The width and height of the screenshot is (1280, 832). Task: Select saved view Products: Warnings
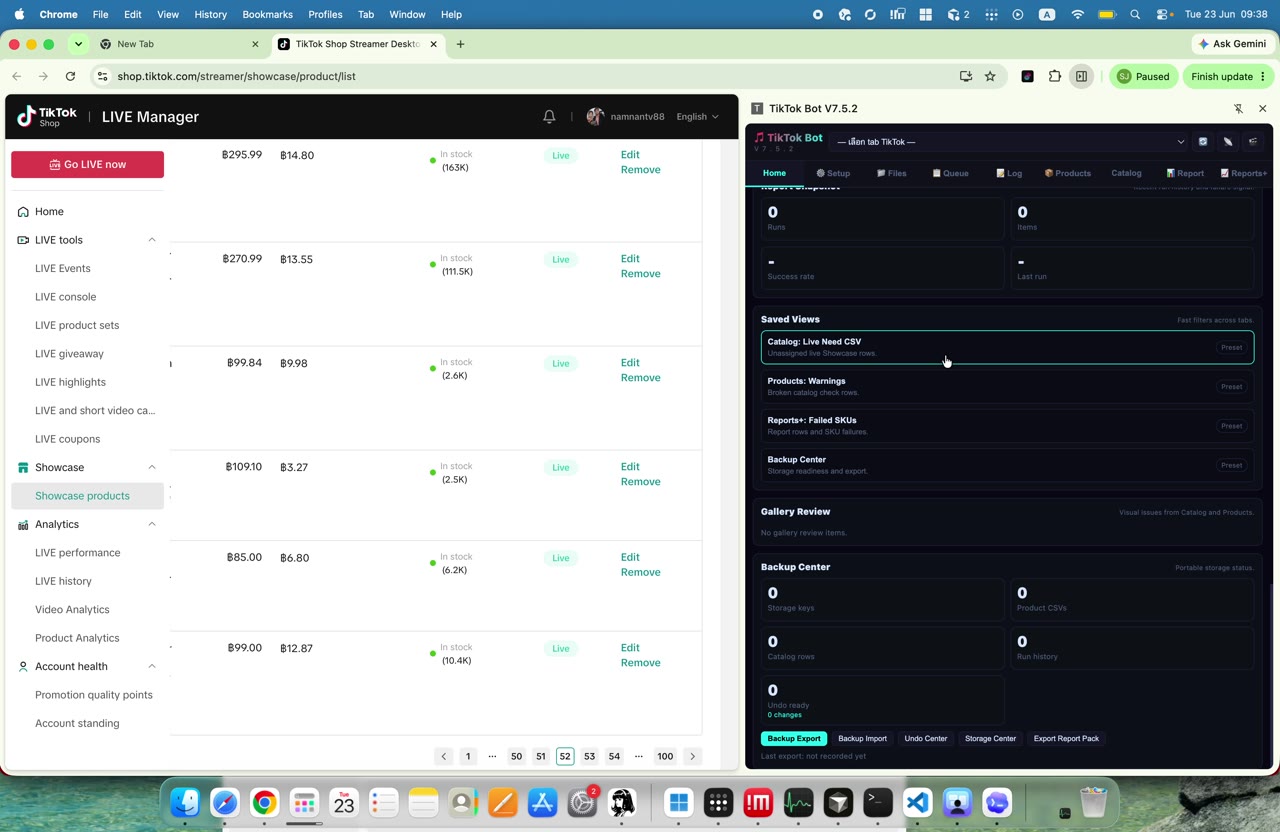point(1007,386)
